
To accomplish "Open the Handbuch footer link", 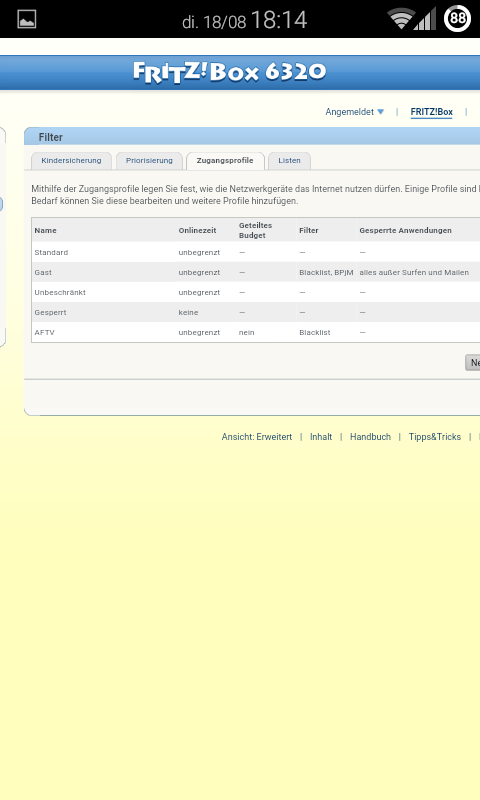I will (370, 437).
